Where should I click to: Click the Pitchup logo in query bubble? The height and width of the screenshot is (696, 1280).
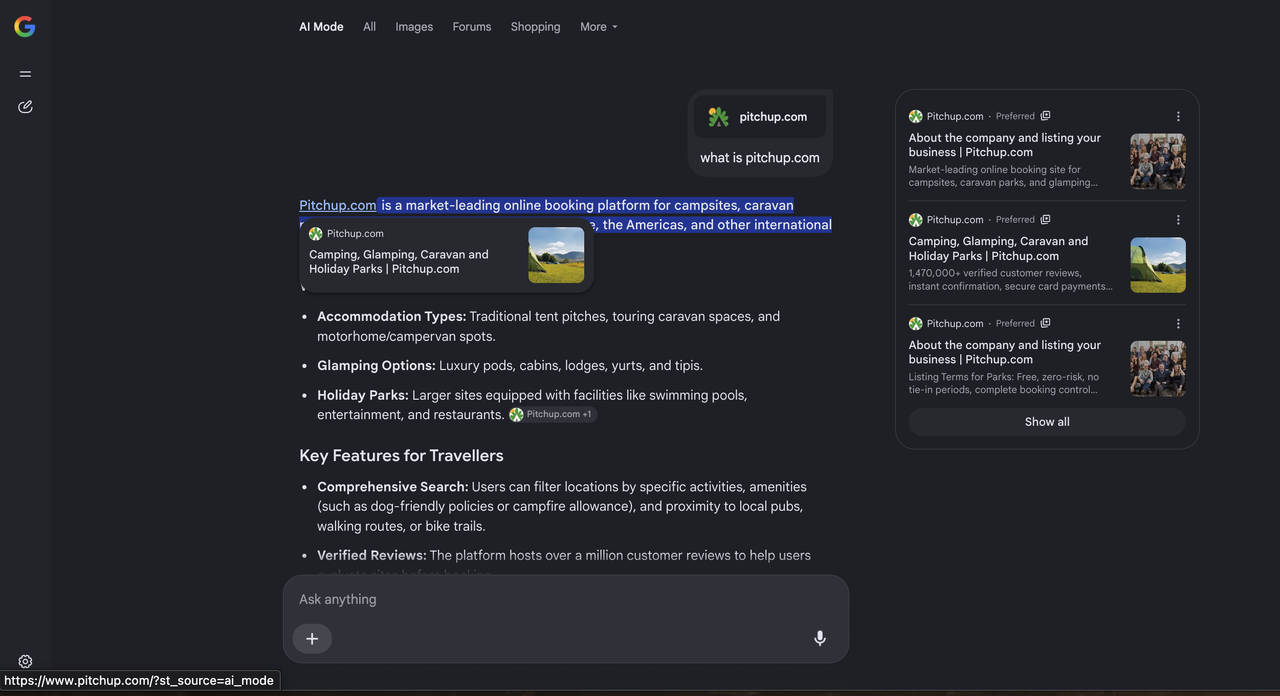click(718, 117)
